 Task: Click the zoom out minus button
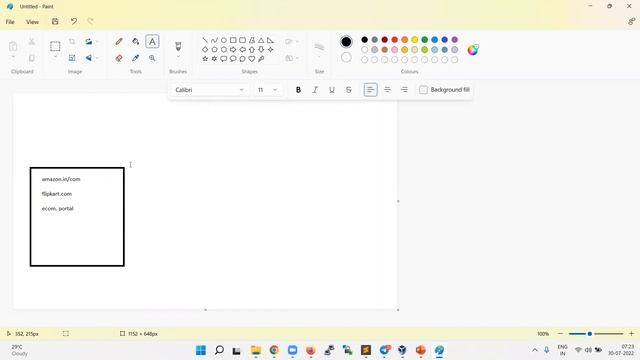point(560,334)
